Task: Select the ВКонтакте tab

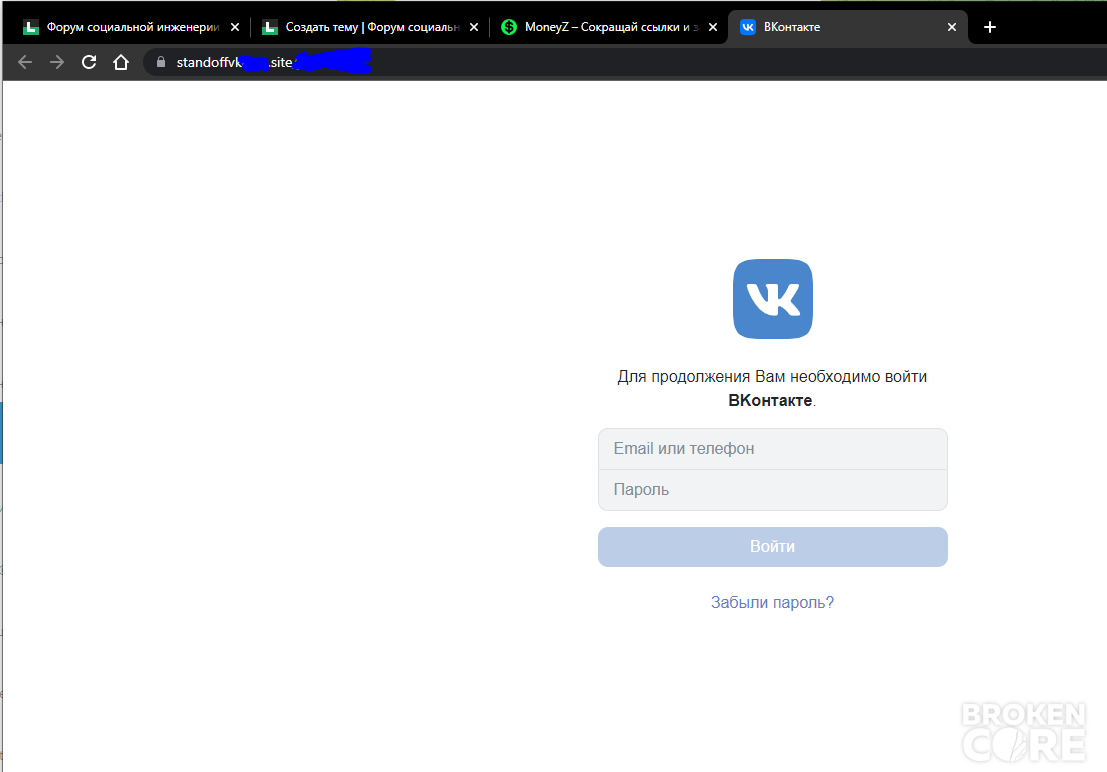Action: 847,27
